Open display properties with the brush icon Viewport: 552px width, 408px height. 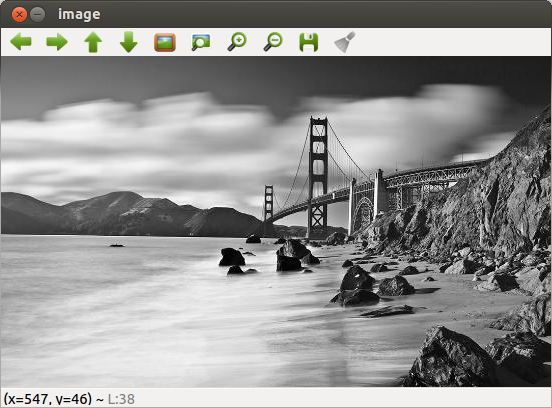pos(345,42)
